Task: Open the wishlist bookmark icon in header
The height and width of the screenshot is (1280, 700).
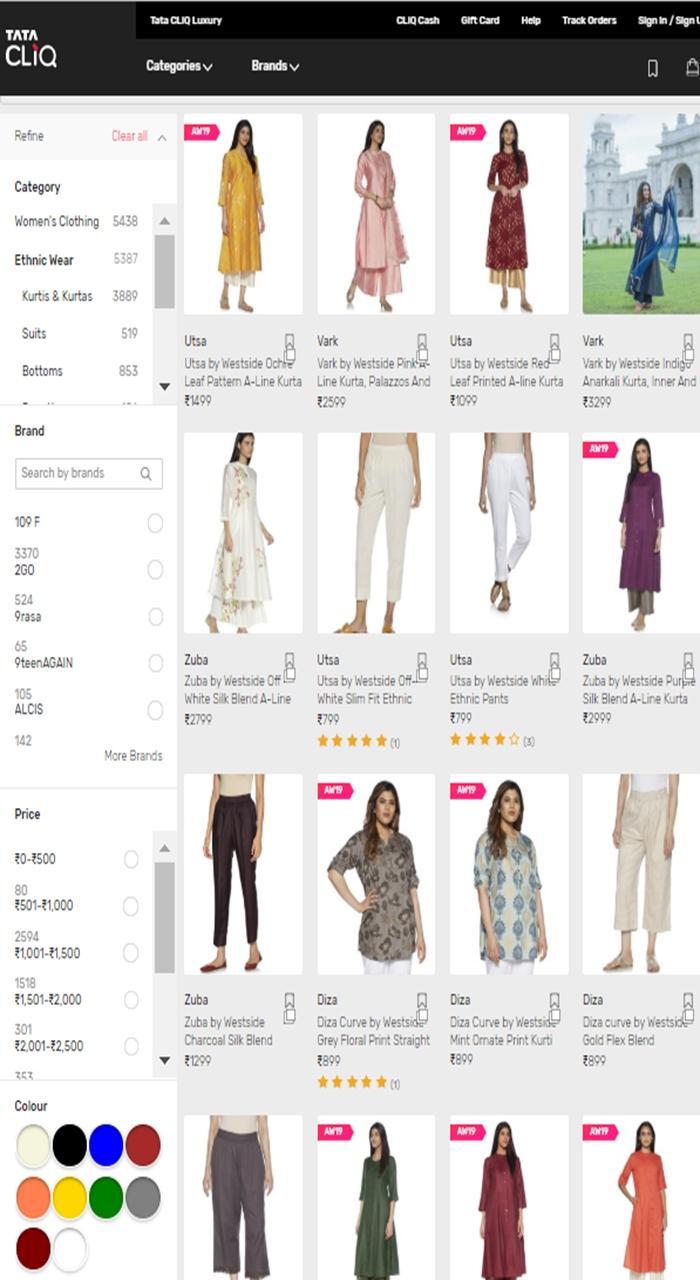Action: coord(653,68)
